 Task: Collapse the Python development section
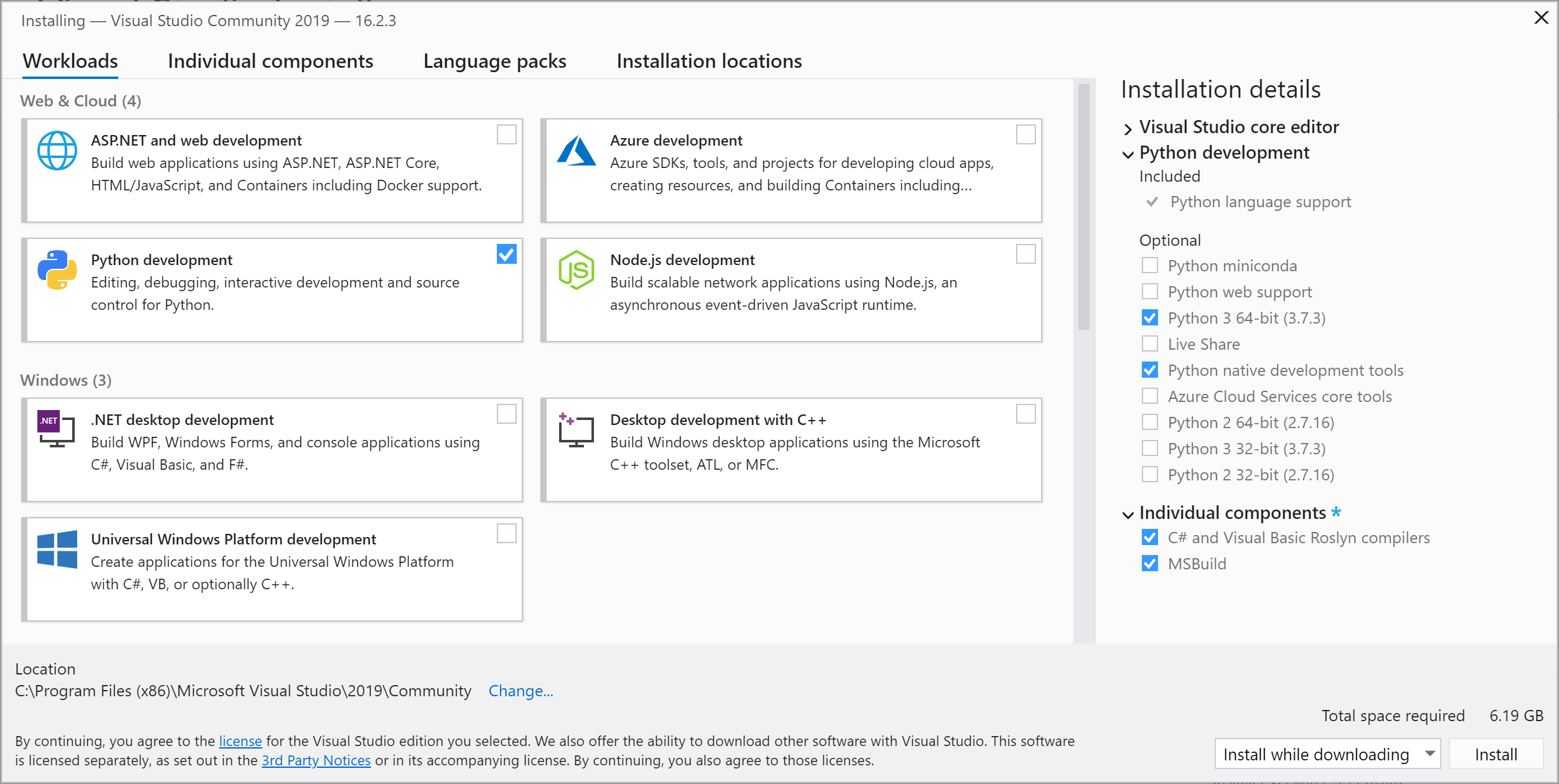click(1127, 155)
